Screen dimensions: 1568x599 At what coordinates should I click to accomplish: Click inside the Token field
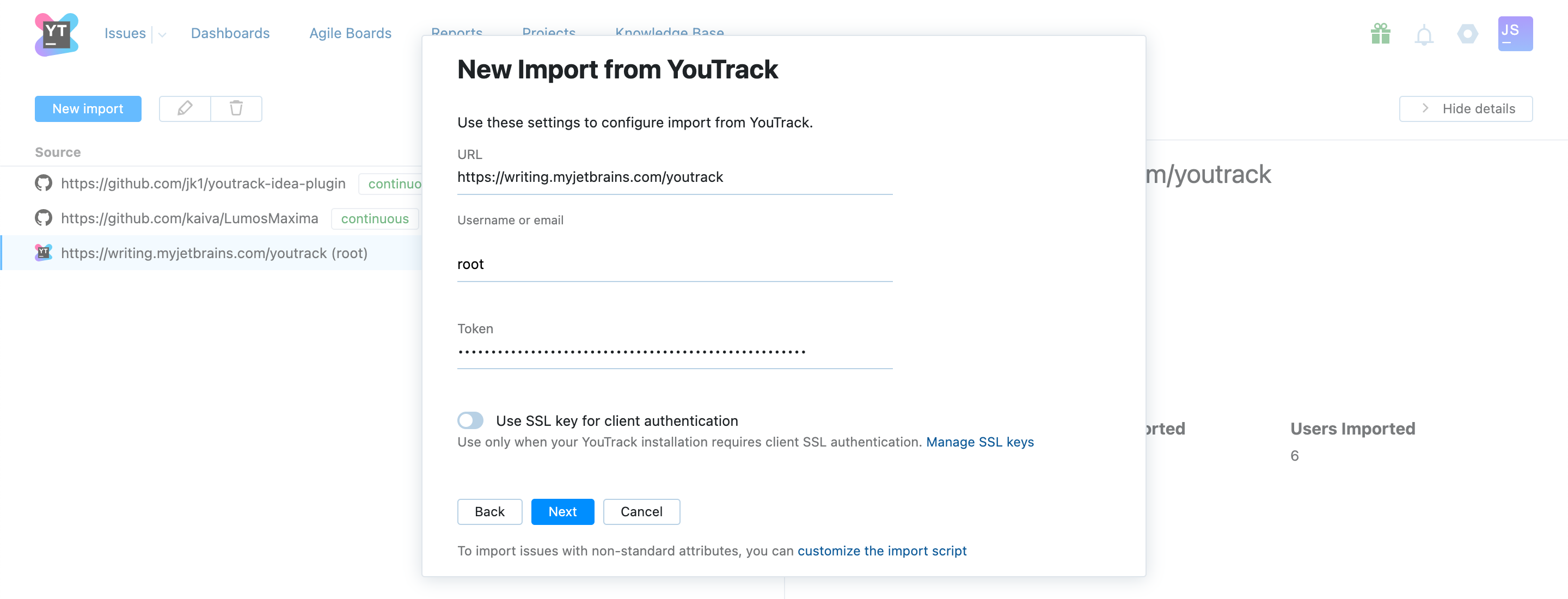[674, 352]
